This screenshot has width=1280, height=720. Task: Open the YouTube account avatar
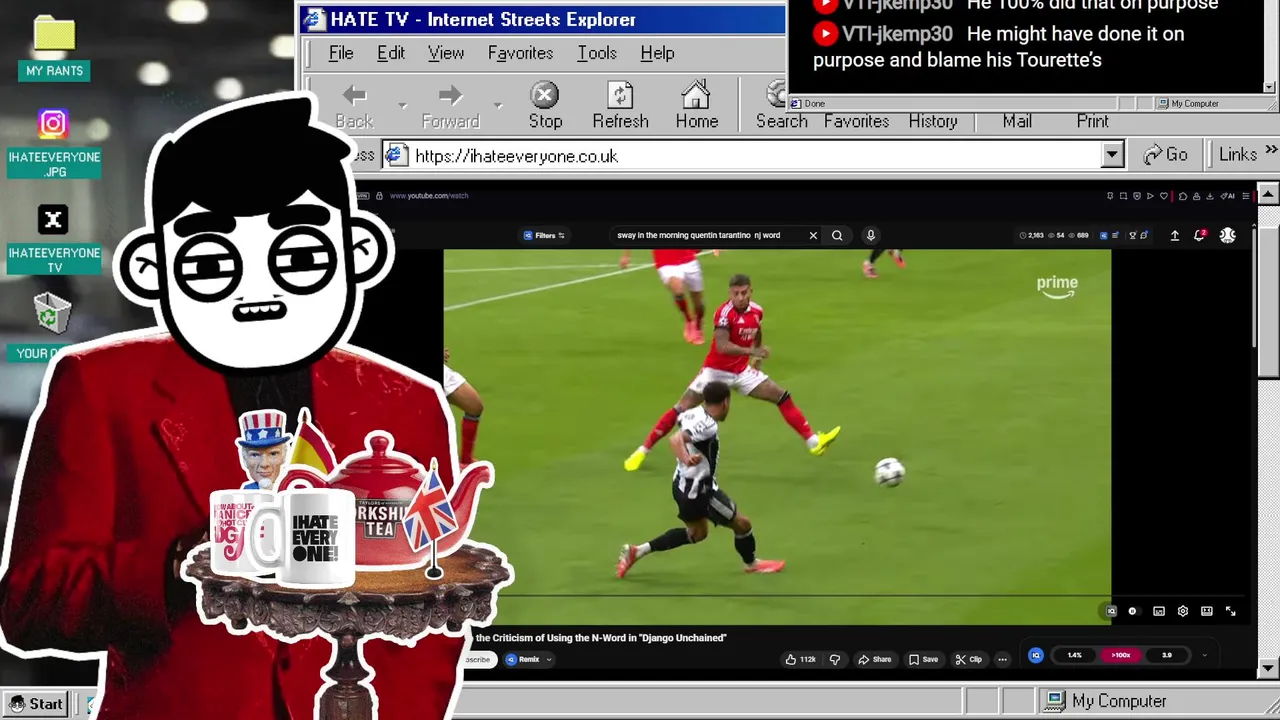click(1228, 235)
